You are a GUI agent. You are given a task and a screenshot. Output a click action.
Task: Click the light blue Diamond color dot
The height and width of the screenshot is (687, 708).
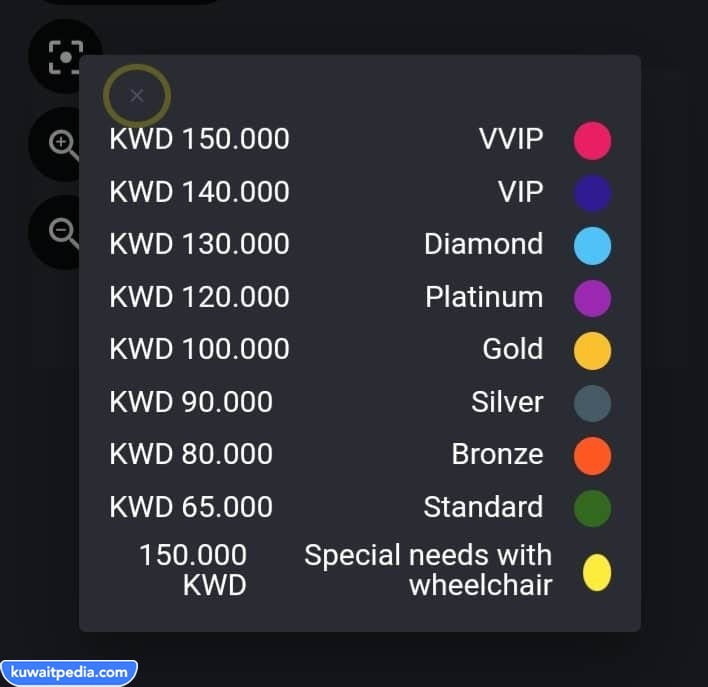592,246
